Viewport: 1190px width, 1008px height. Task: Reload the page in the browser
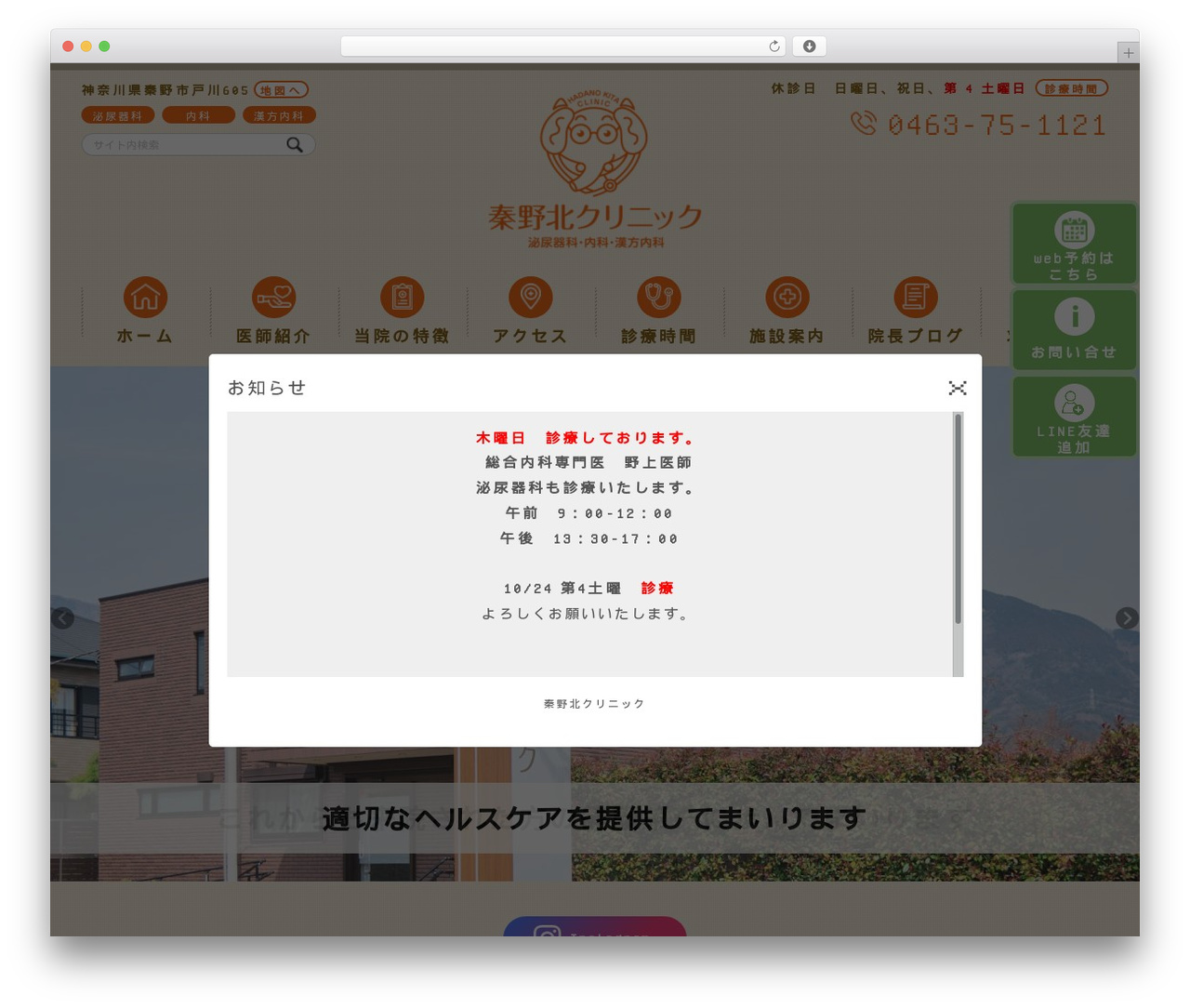774,46
